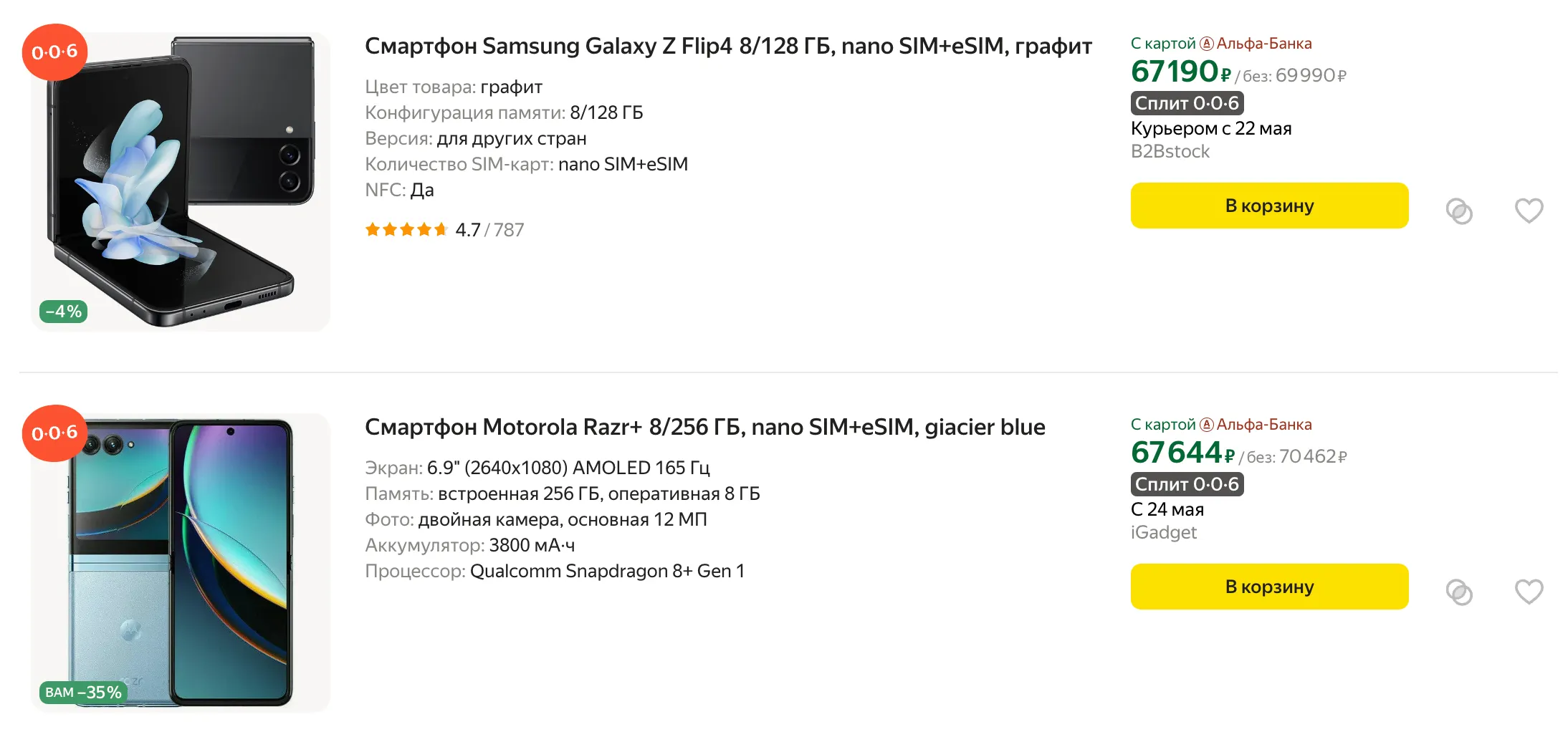Image resolution: width=1568 pixels, height=732 pixels.
Task: Click the ВАМ −35% discount badge
Action: pos(83,693)
